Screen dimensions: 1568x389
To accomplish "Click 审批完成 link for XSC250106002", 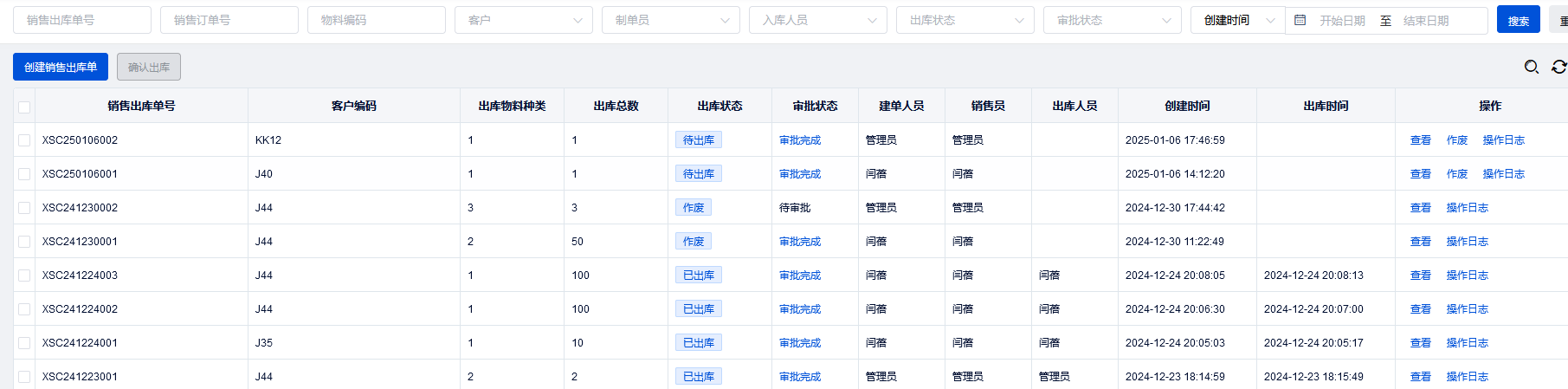I will tap(800, 140).
